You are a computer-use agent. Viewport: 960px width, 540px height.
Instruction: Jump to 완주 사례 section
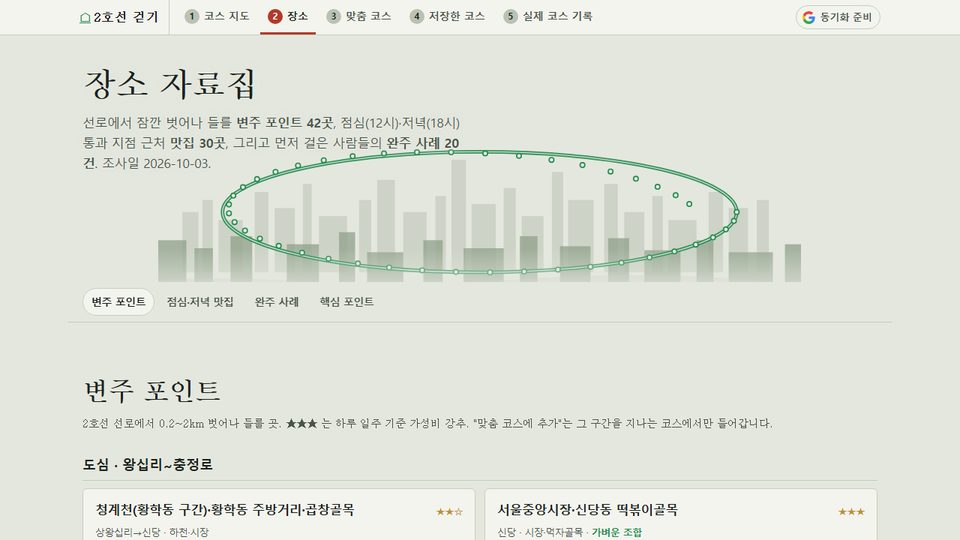click(x=277, y=302)
